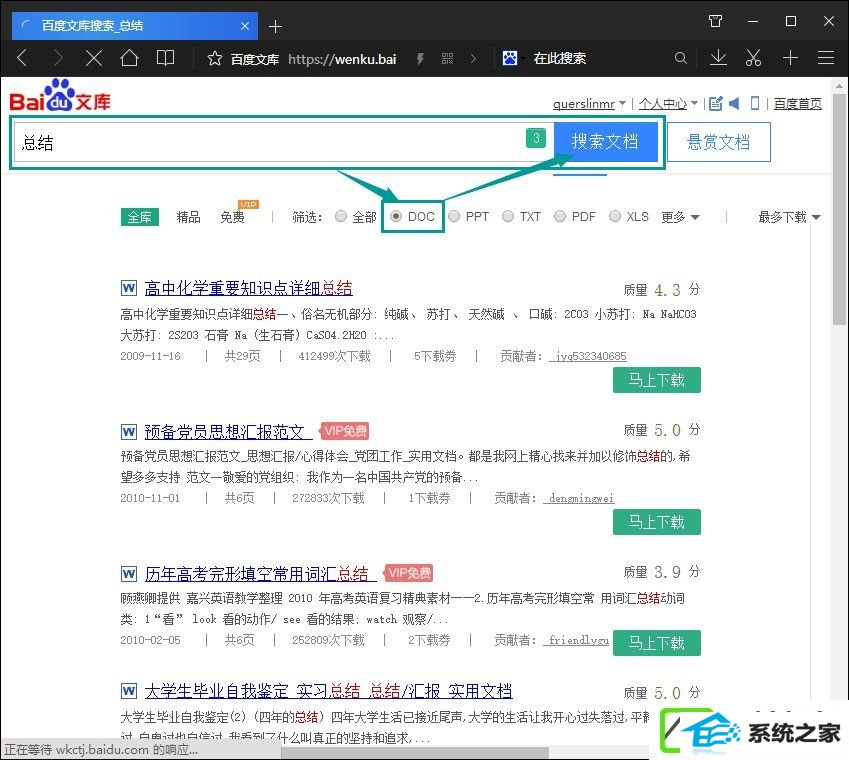The width and height of the screenshot is (849, 760).
Task: Click the Baidu paw search engine icon
Action: pyautogui.click(x=510, y=57)
